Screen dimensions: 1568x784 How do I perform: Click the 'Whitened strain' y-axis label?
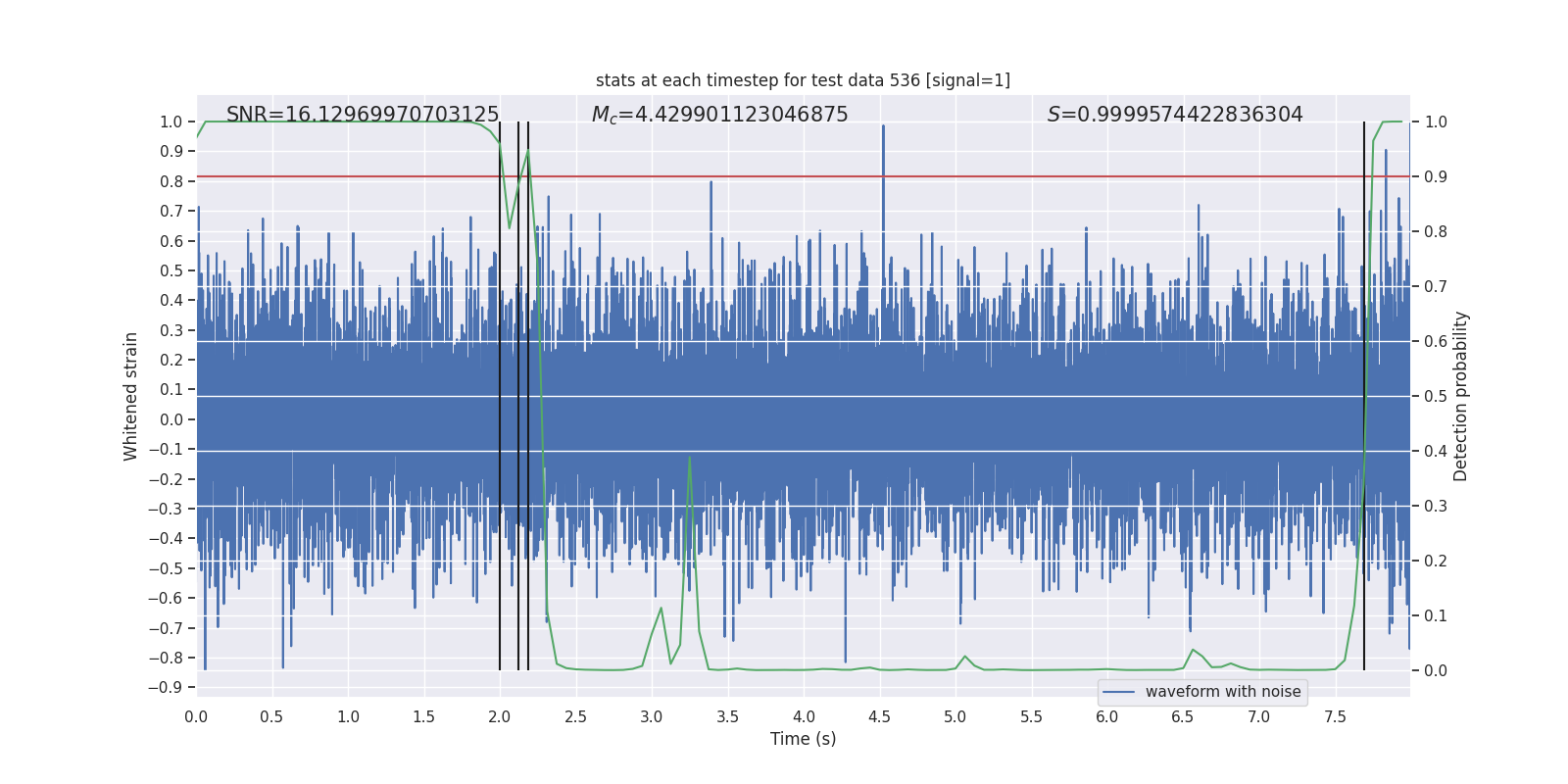(x=130, y=396)
